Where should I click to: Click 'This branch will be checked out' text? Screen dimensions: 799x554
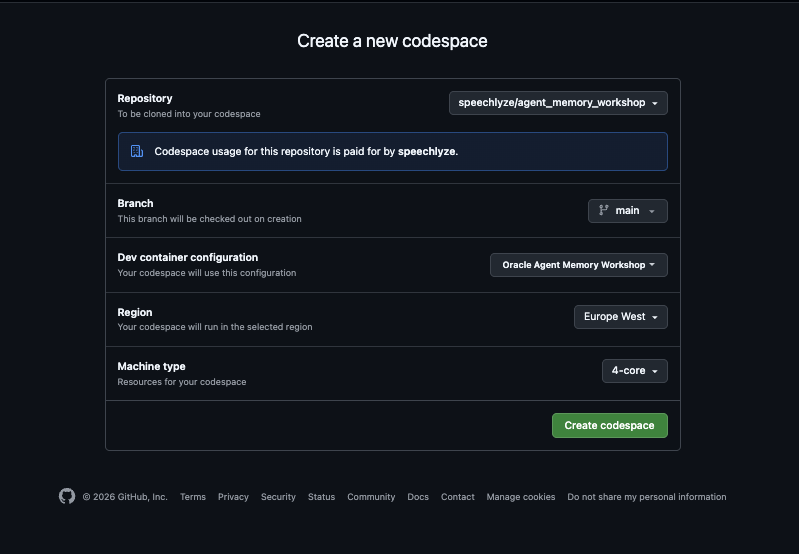[209, 219]
